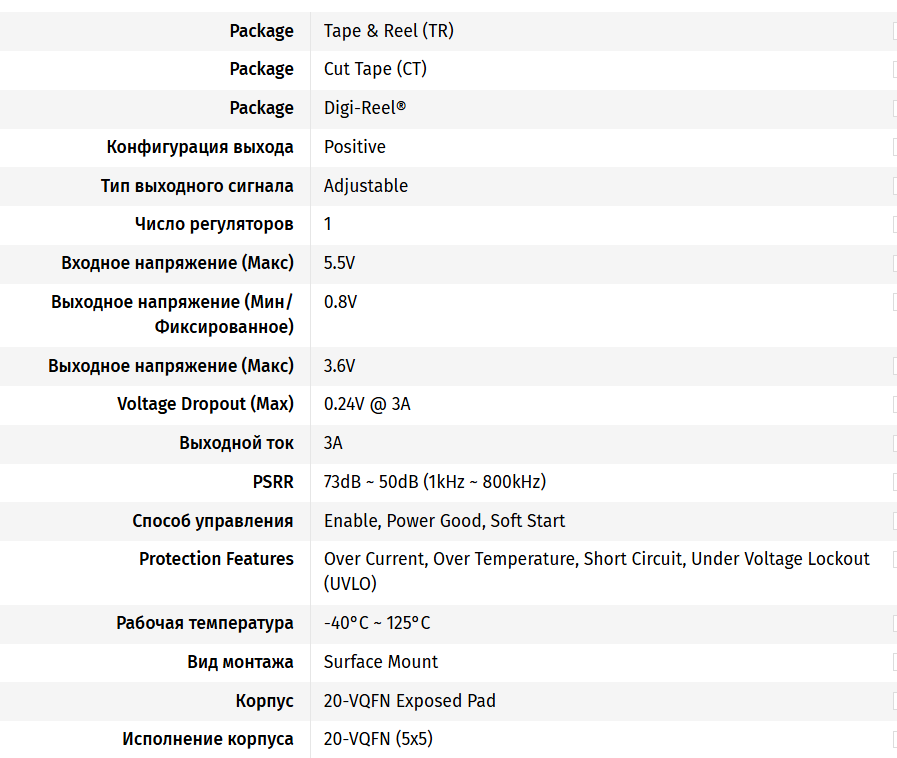Toggle checkbox in the Adjustable output type row
897x758 pixels.
tap(894, 186)
